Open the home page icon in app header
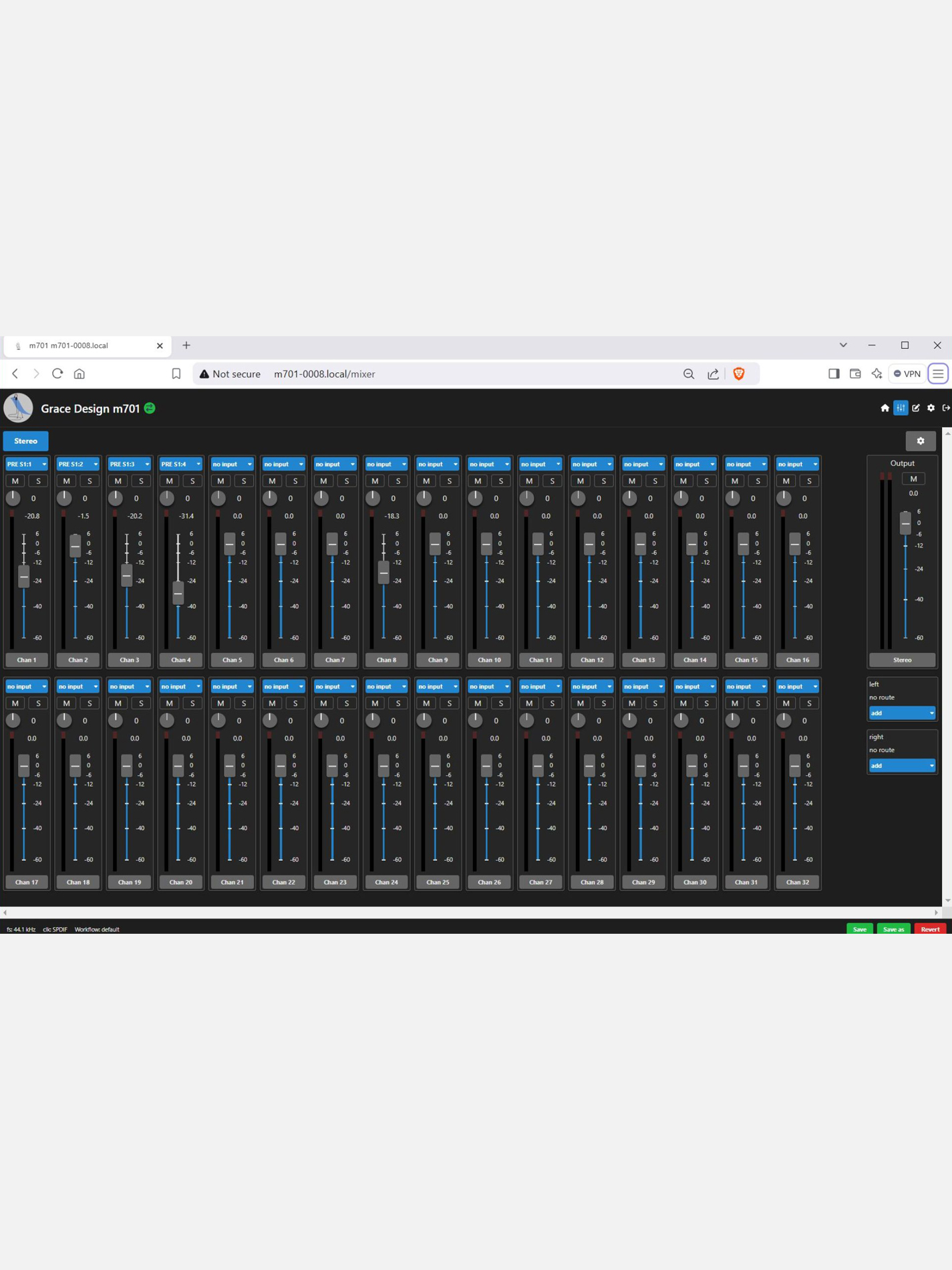 [x=885, y=408]
